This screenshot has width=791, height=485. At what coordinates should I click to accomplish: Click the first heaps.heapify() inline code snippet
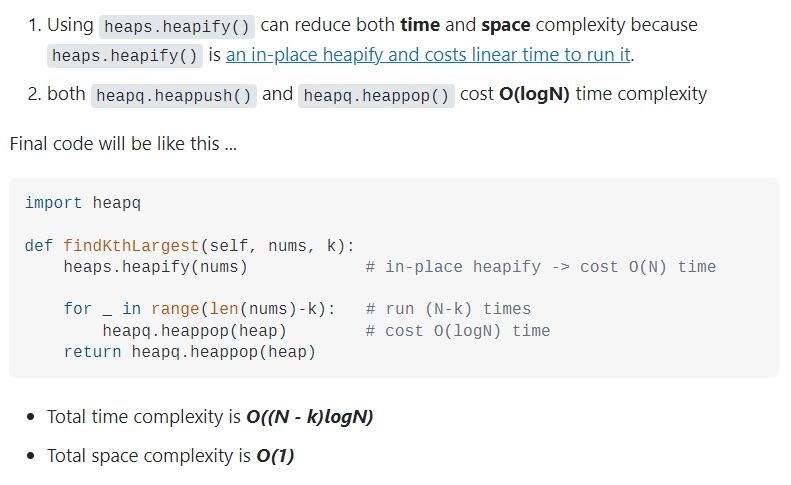coord(178,25)
